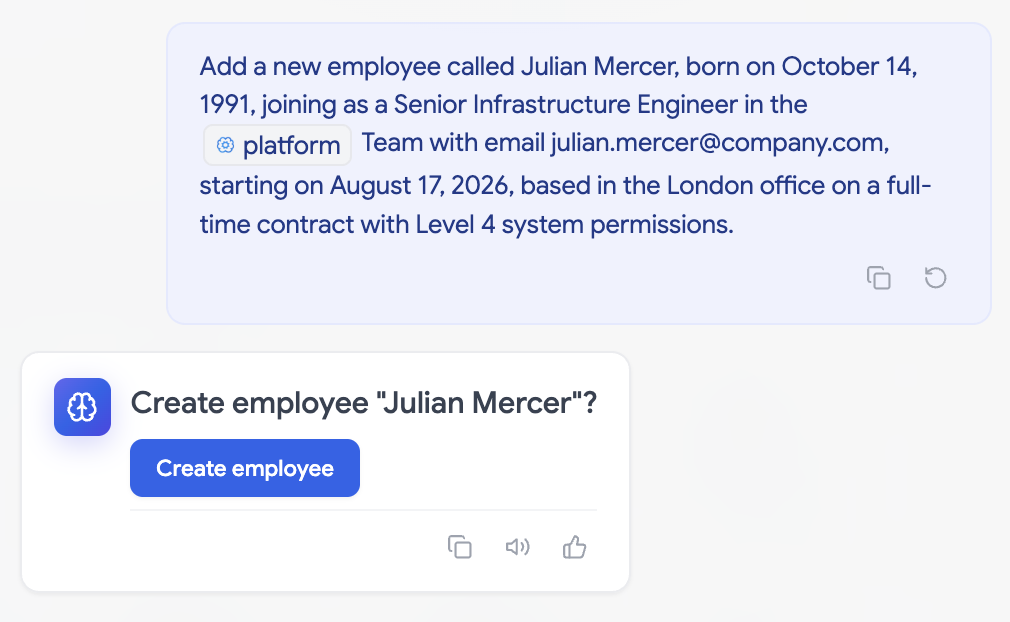The image size is (1010, 622).
Task: Click the gear icon inside the platform chip
Action: 225,145
